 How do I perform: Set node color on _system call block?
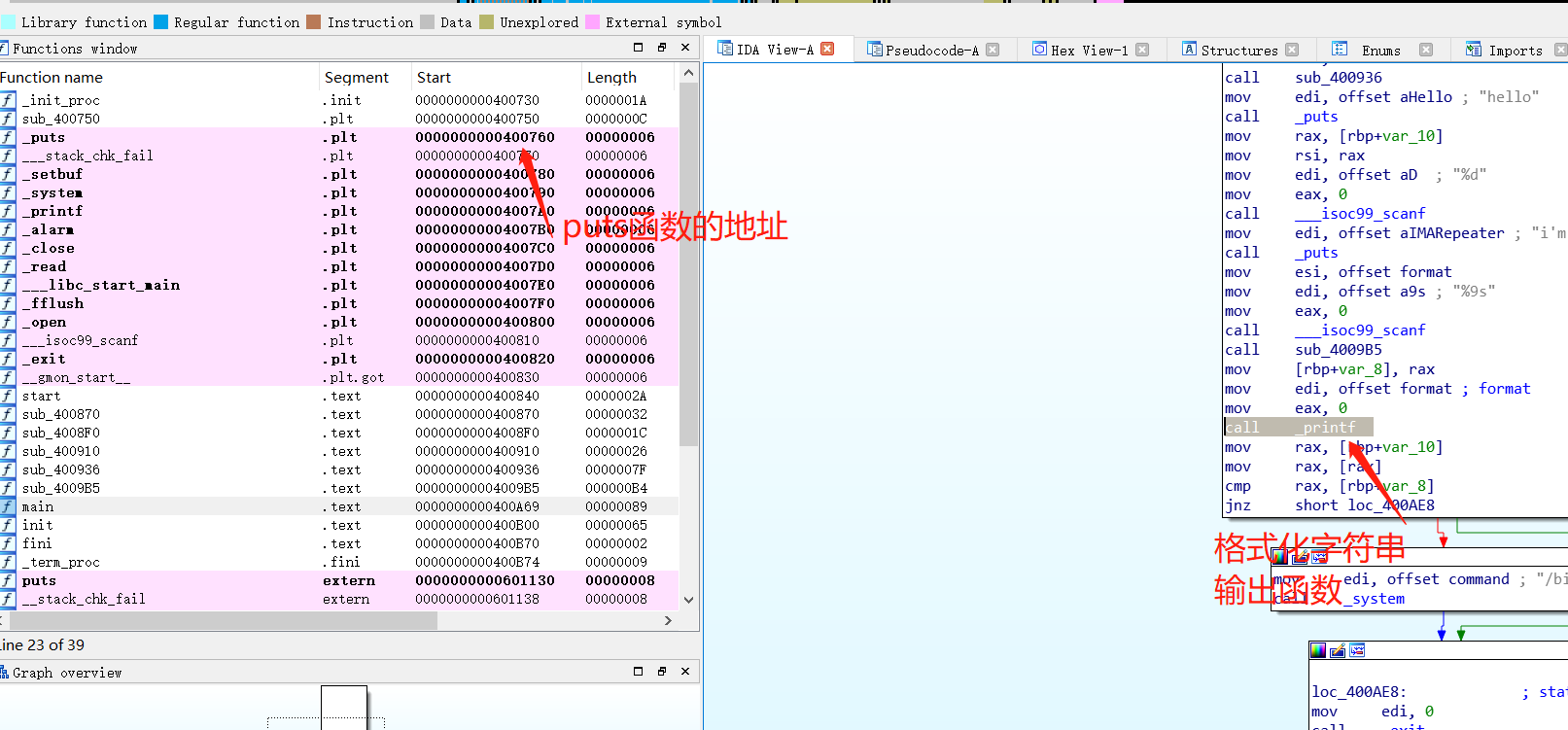tap(1280, 557)
